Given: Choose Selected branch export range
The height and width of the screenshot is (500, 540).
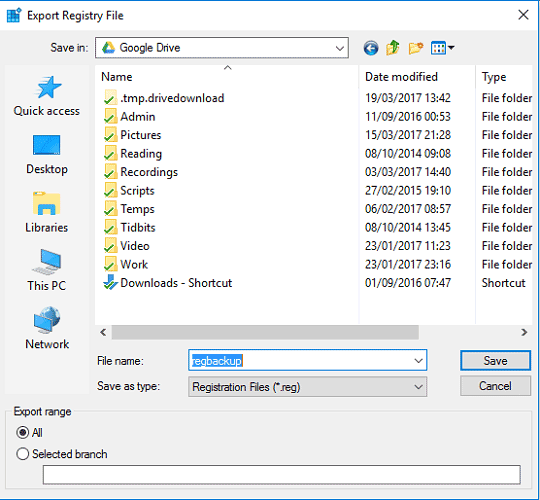Looking at the screenshot, I should (x=23, y=454).
